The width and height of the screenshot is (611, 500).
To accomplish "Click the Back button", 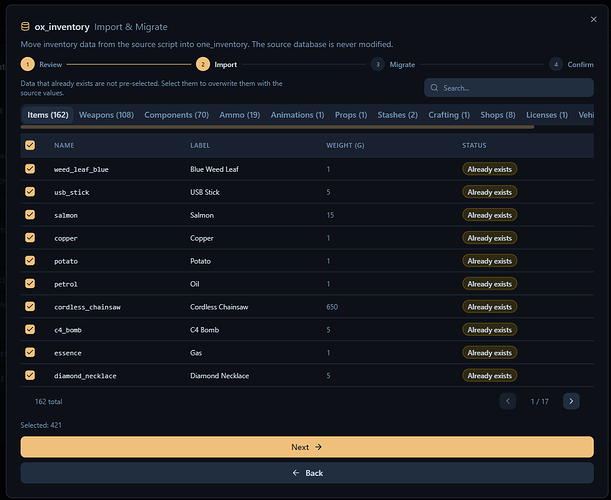I will coord(307,473).
